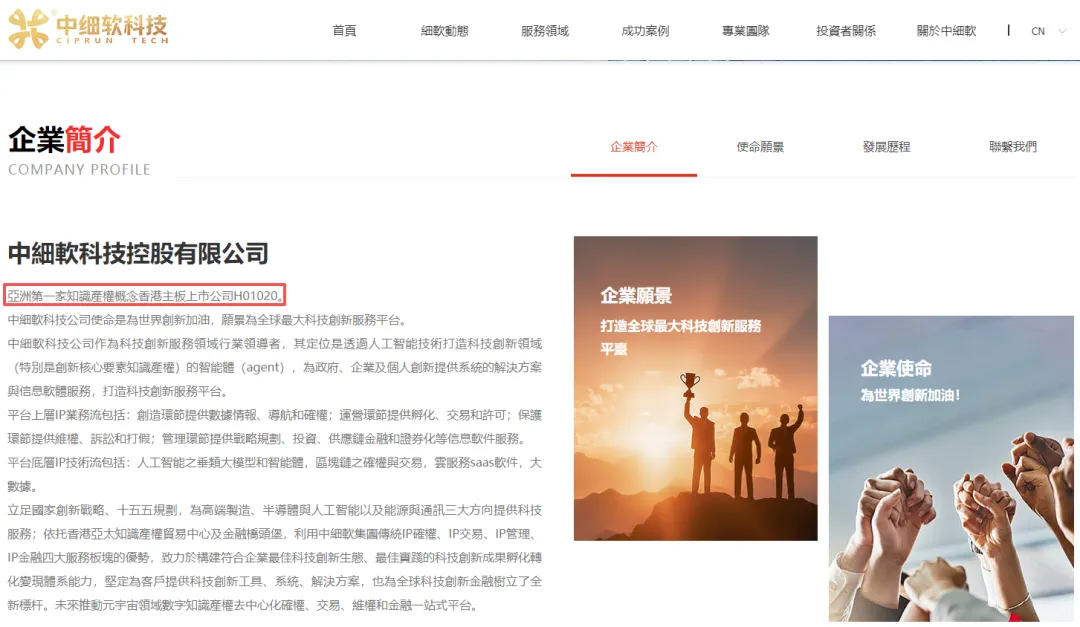Click the 企業使命 raised fists image
The height and width of the screenshot is (627, 1080).
tap(951, 469)
